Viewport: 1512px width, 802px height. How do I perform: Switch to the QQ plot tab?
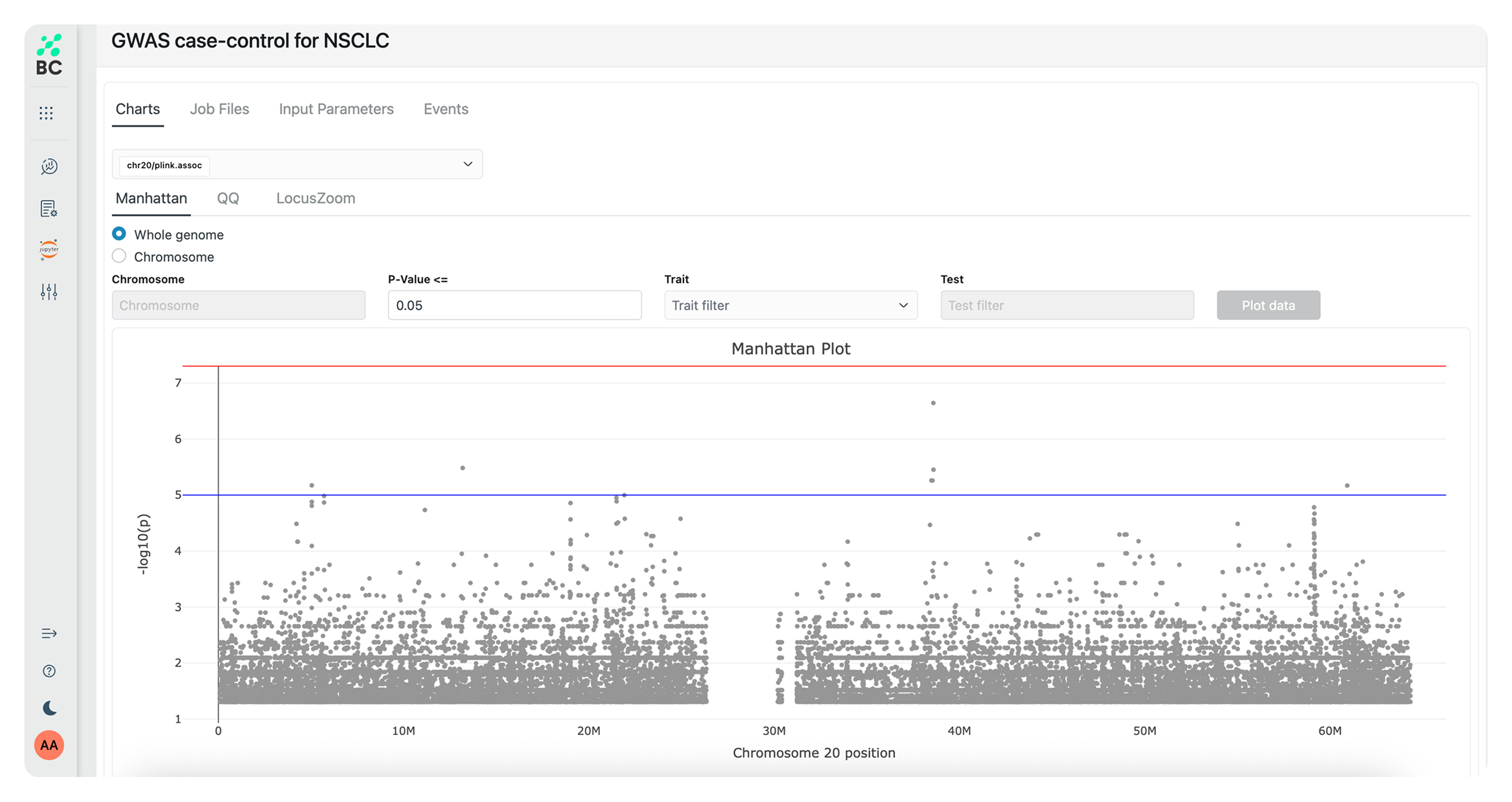pyautogui.click(x=228, y=198)
